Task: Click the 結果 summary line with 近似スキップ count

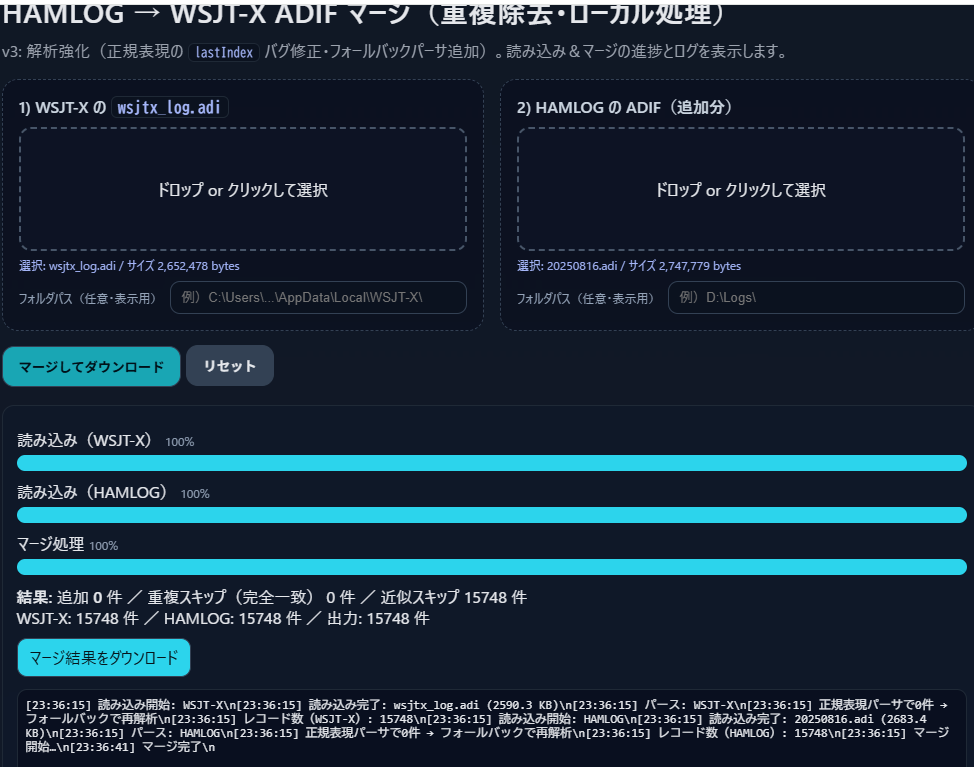Action: coord(271,597)
